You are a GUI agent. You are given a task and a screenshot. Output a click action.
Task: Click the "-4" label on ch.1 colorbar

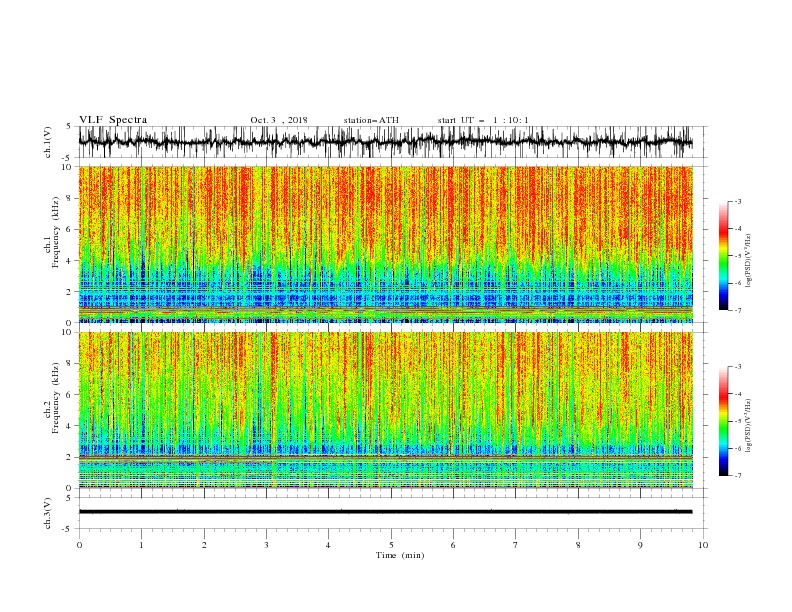coord(737,229)
